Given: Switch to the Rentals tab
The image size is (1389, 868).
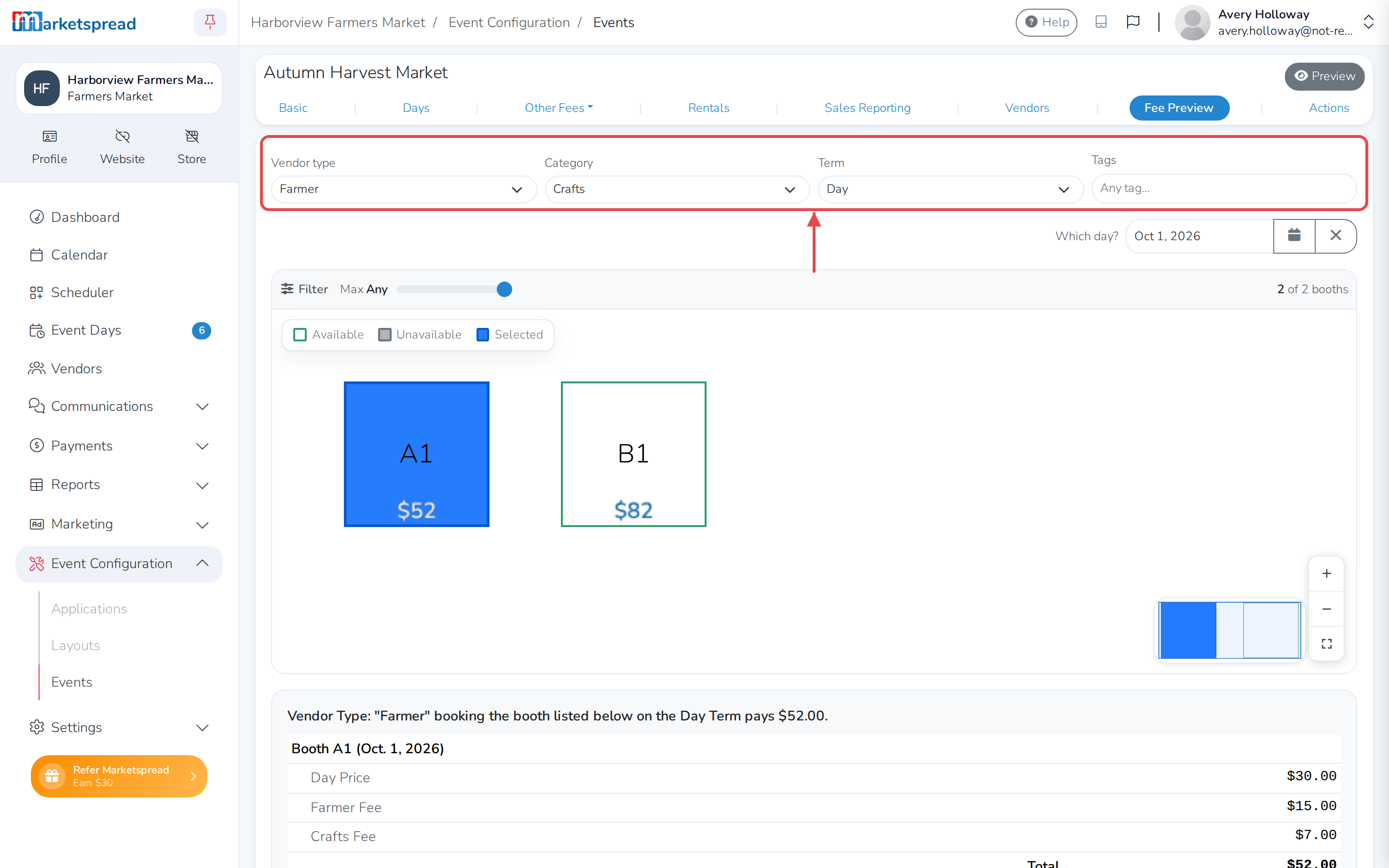Looking at the screenshot, I should [708, 108].
